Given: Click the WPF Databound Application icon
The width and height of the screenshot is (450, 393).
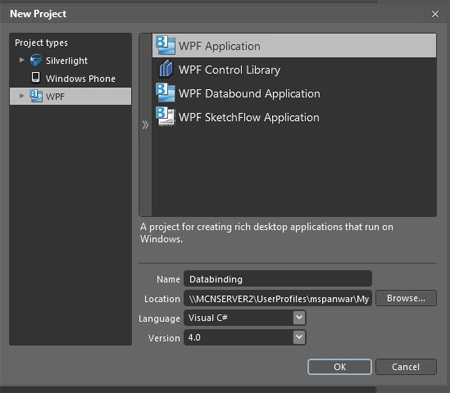Looking at the screenshot, I should (x=165, y=93).
